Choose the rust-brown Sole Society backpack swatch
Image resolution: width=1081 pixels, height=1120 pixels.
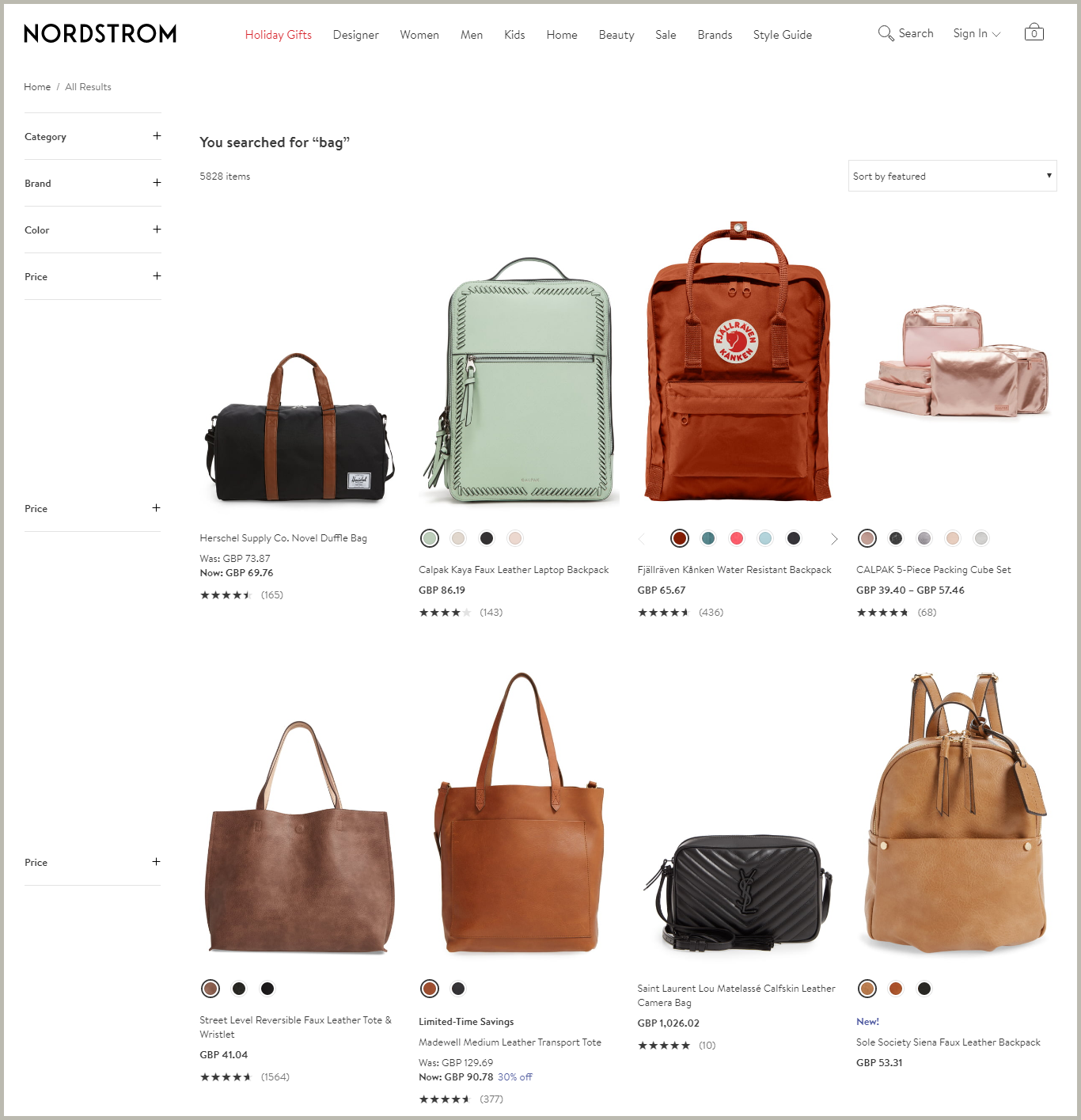[x=896, y=989]
